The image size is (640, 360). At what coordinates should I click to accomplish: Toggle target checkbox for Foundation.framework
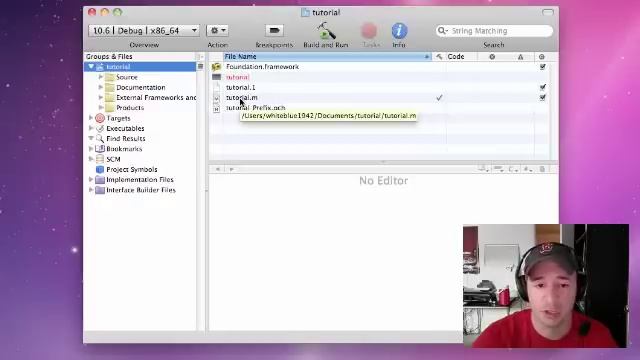tap(542, 67)
